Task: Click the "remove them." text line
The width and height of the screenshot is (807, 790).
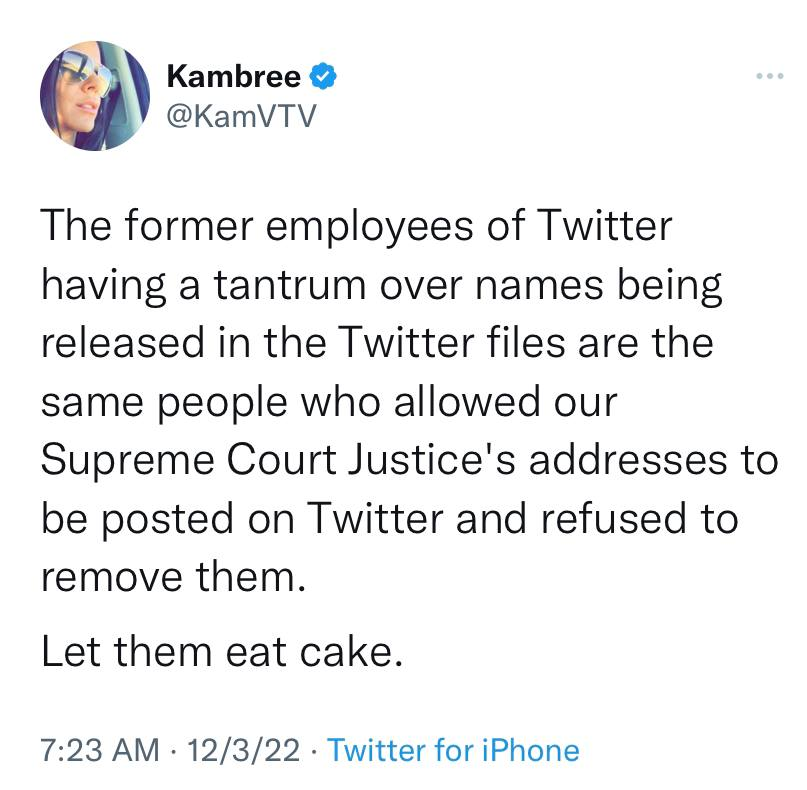Action: coord(171,577)
